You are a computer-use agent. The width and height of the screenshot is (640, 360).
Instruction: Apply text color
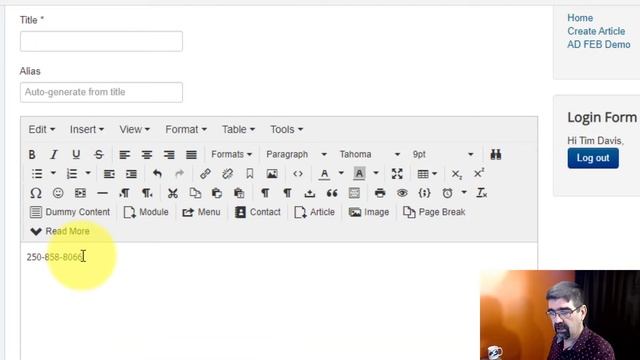coord(324,174)
